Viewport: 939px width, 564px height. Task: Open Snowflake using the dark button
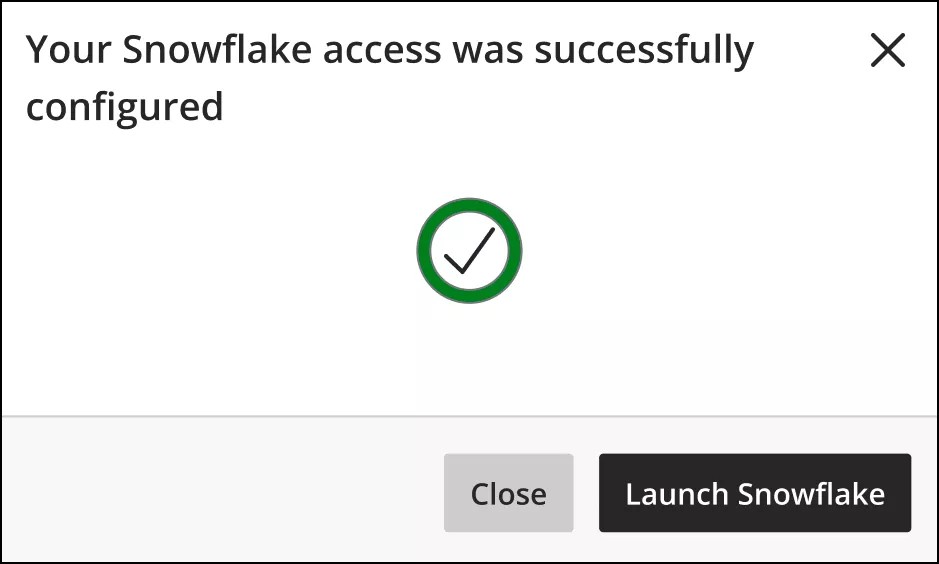754,493
